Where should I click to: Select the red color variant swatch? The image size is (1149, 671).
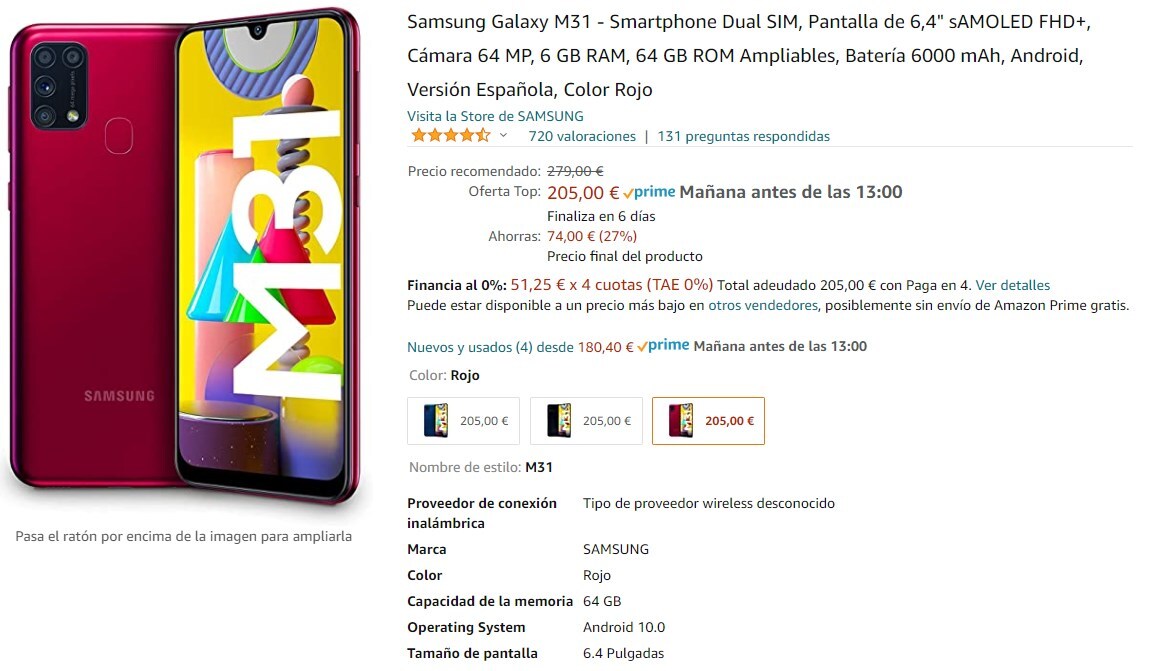coord(708,421)
